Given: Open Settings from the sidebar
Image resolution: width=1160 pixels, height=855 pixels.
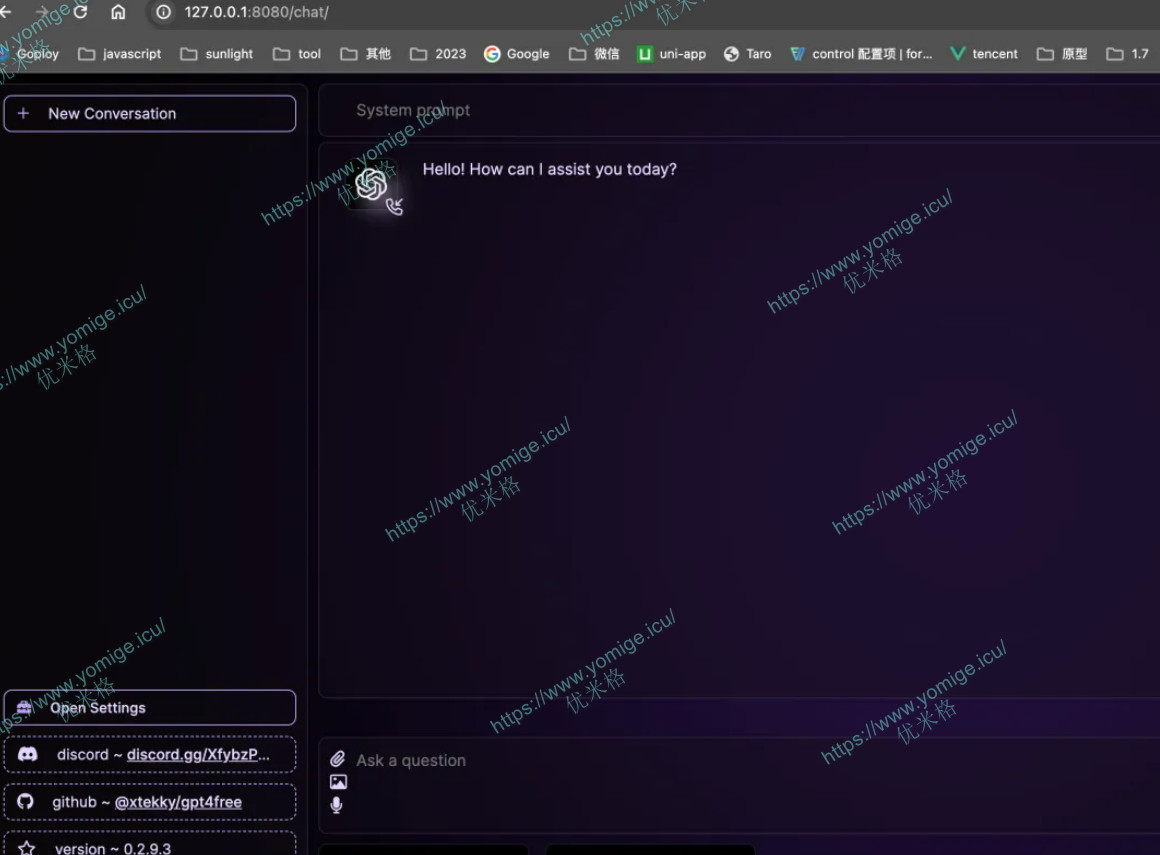Looking at the screenshot, I should click(x=150, y=708).
